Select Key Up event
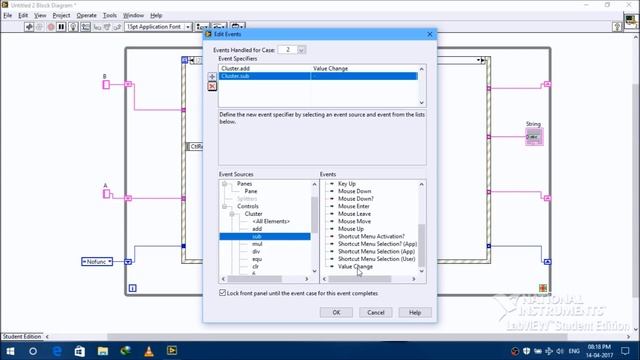 tap(347, 184)
